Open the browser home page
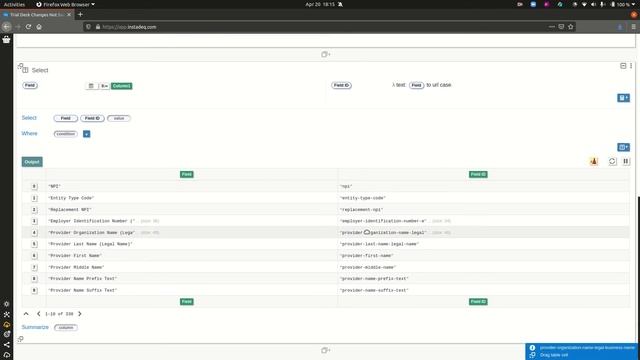640x360 pixels. [x=39, y=27]
